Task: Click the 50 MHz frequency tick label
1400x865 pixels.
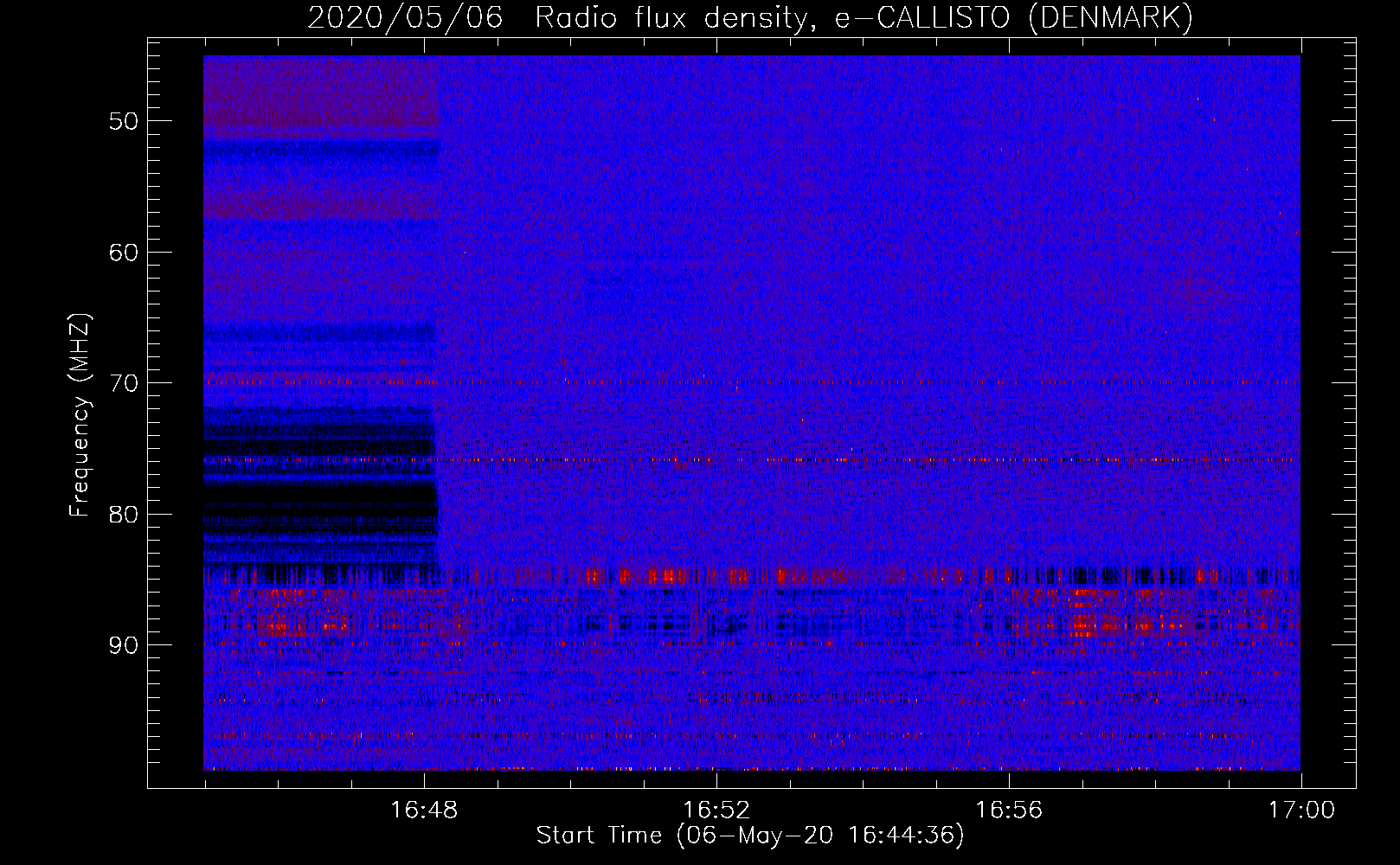Action: [124, 121]
